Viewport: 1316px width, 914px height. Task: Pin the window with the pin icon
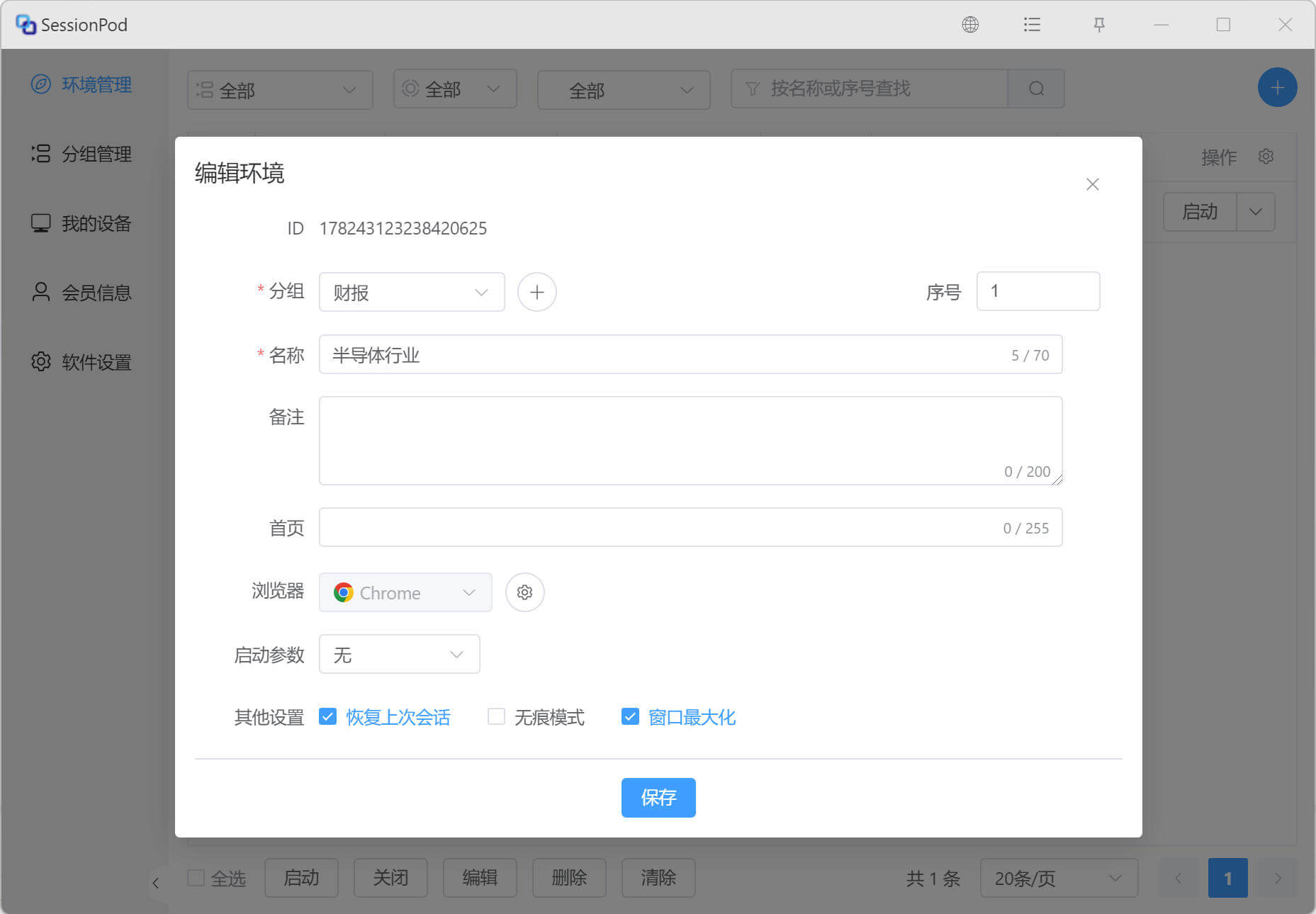(1098, 25)
